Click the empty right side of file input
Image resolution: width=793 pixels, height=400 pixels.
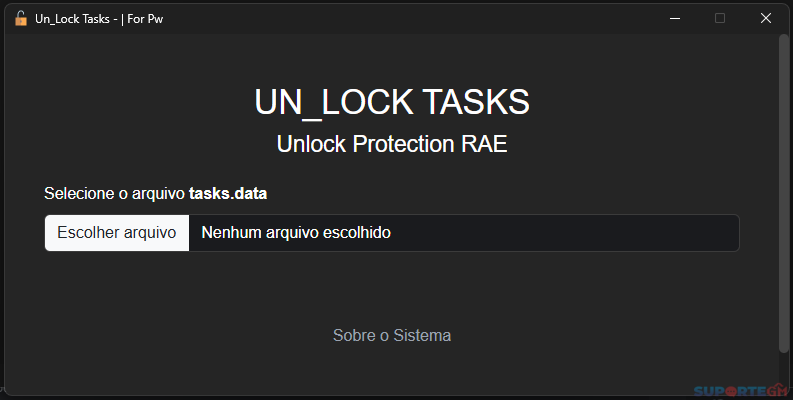click(564, 233)
